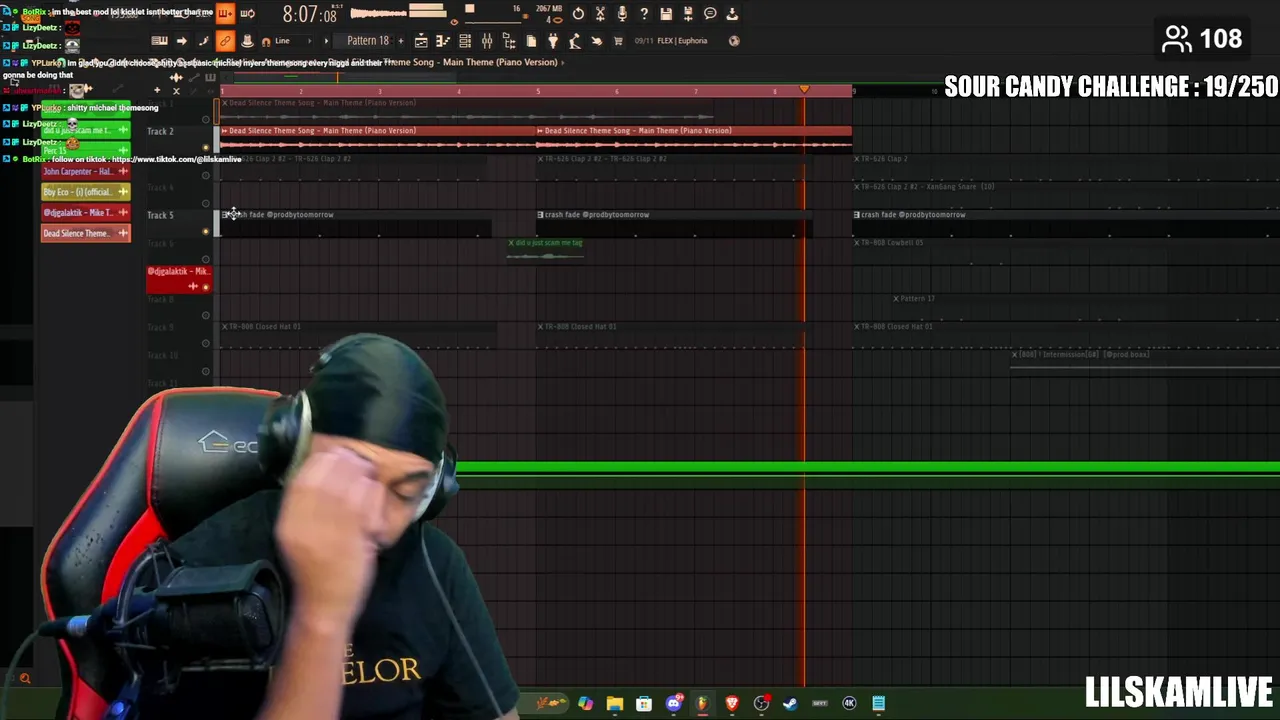Viewport: 1280px width, 720px height.
Task: Select John Carpenter - Hal... picker item
Action: coord(85,171)
